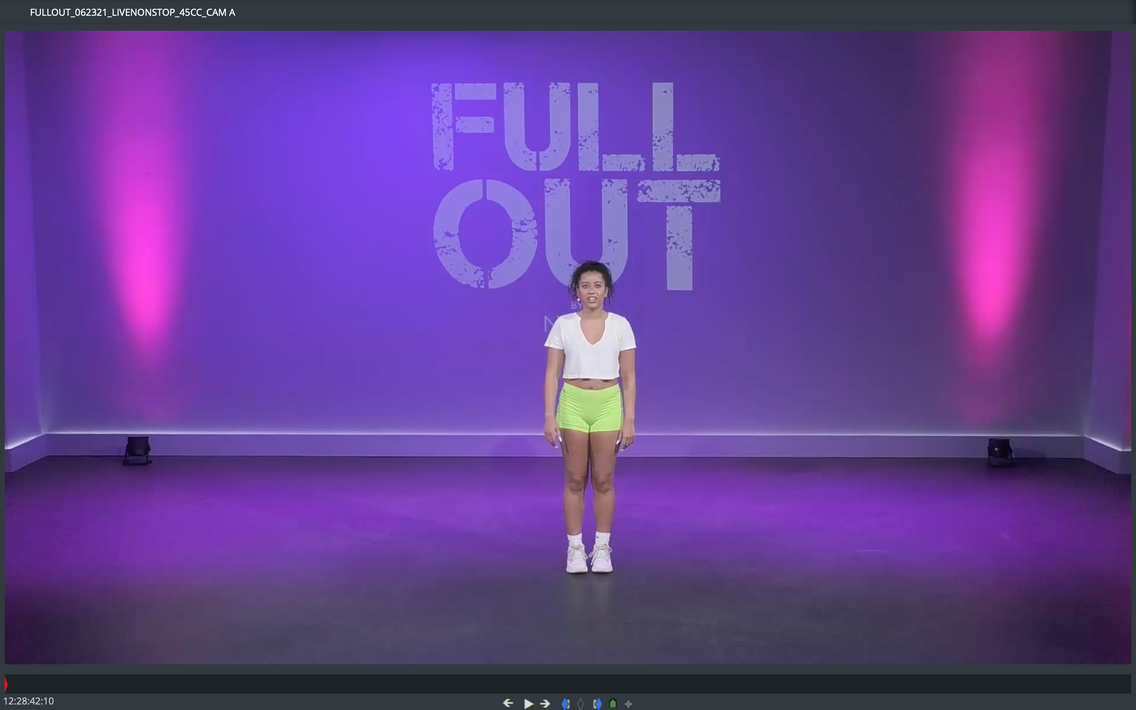
Task: Click the hollow diamond icon between the blue diamonds
Action: (581, 703)
